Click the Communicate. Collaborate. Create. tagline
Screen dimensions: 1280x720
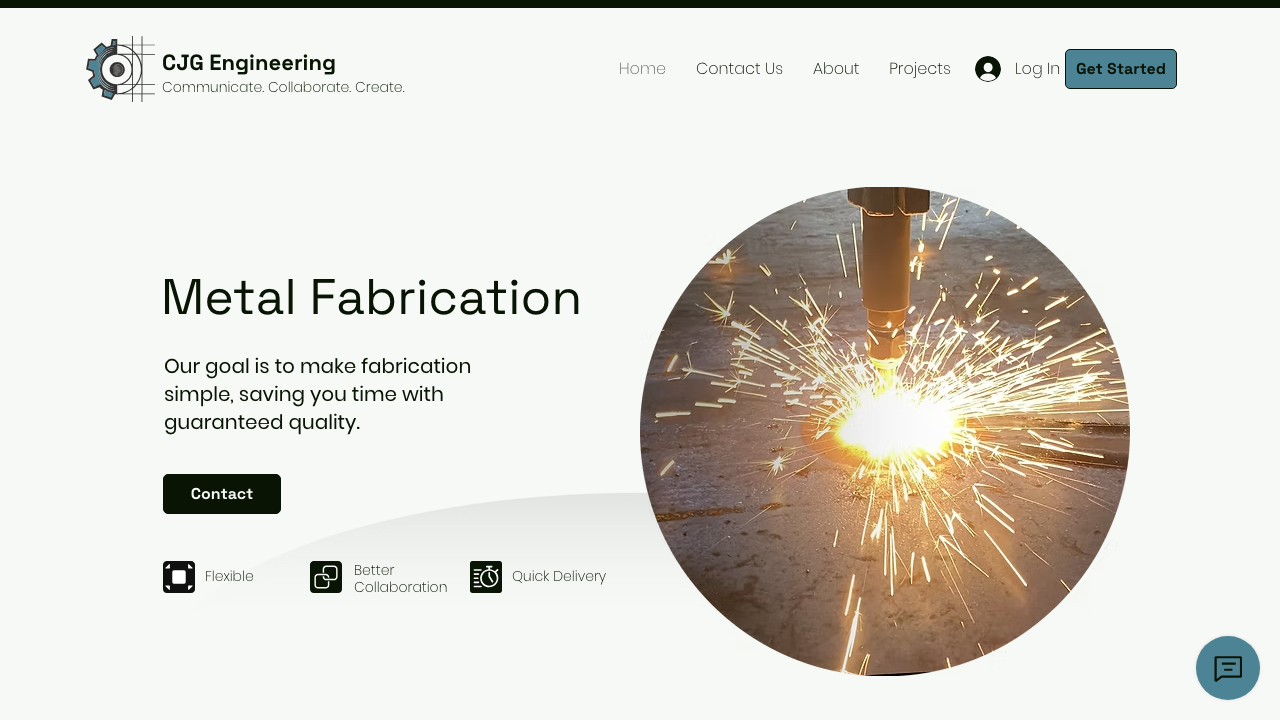coord(283,87)
